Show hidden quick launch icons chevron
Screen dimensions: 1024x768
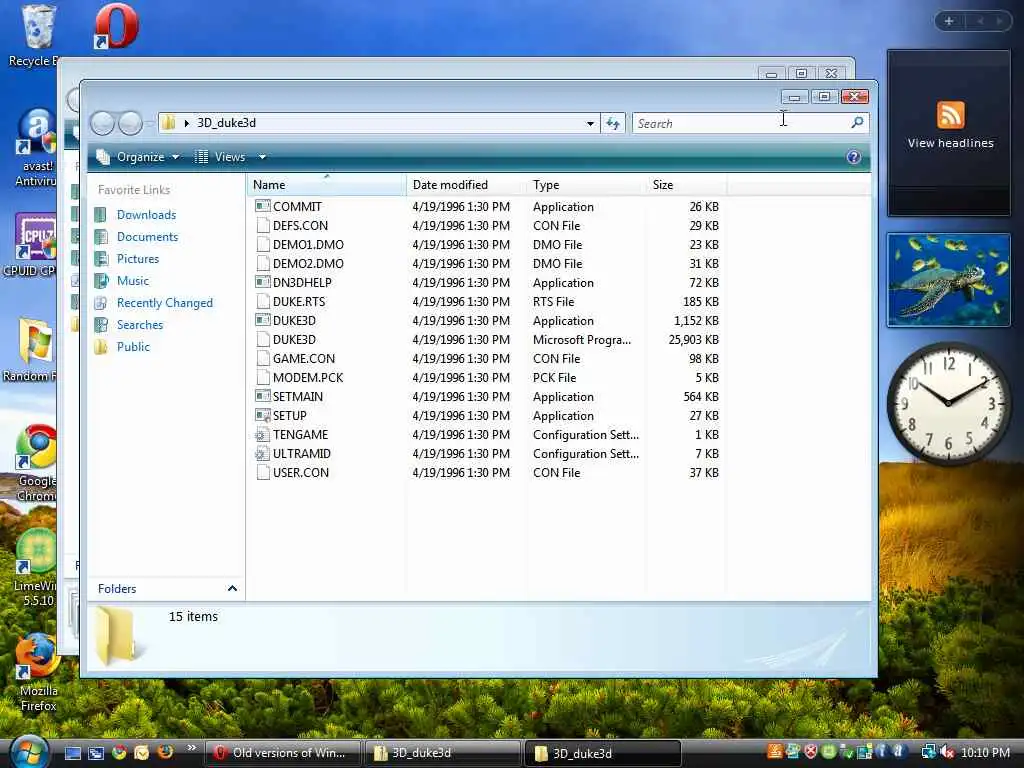(x=191, y=748)
